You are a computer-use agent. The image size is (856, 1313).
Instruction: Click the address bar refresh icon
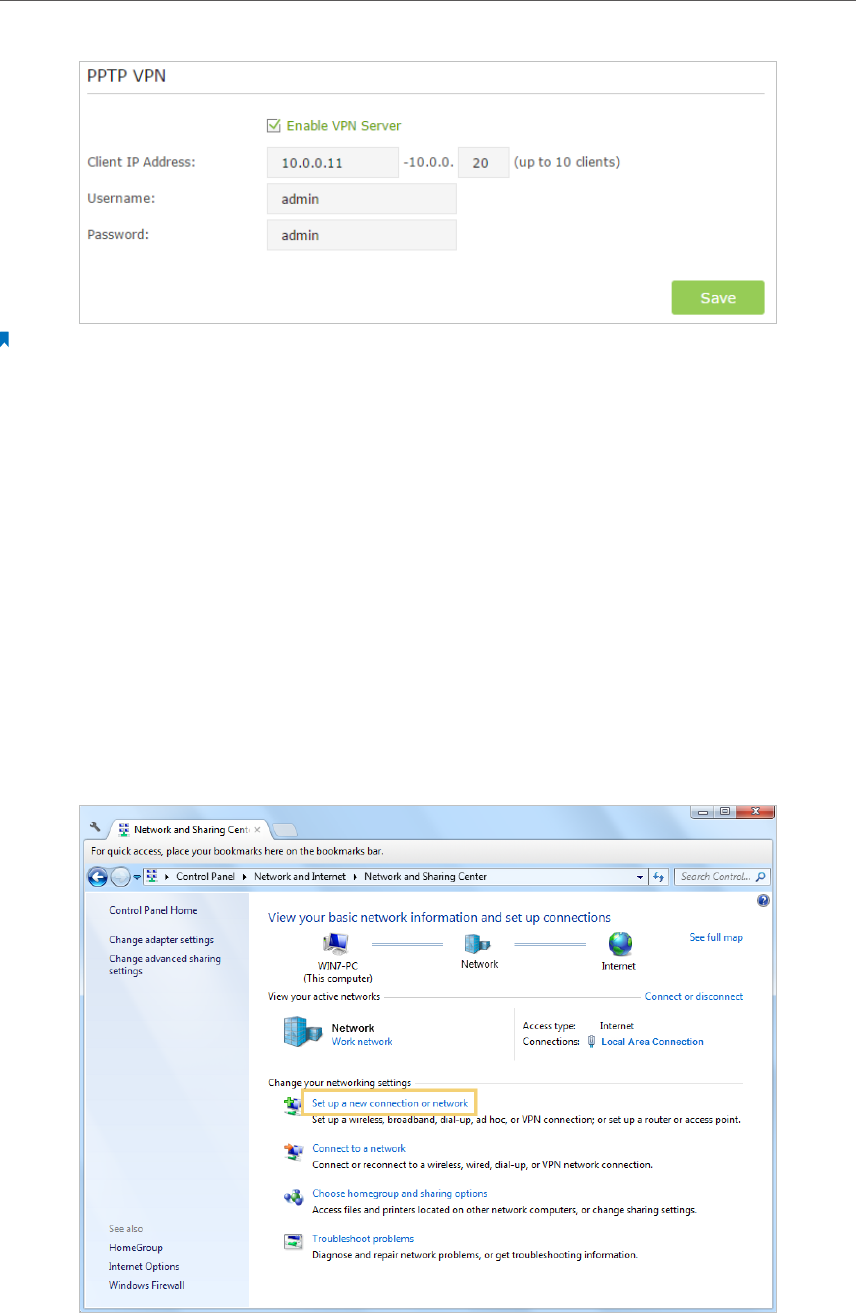coord(659,877)
